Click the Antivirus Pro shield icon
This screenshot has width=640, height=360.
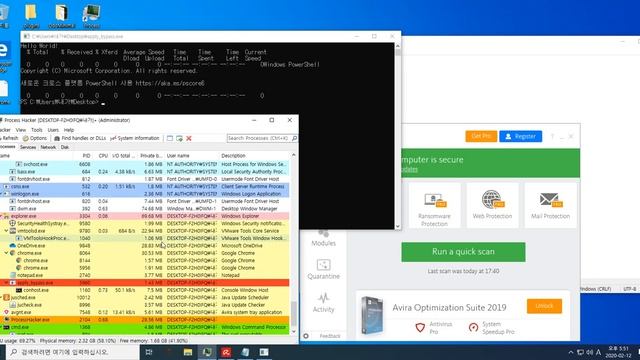pyautogui.click(x=420, y=327)
